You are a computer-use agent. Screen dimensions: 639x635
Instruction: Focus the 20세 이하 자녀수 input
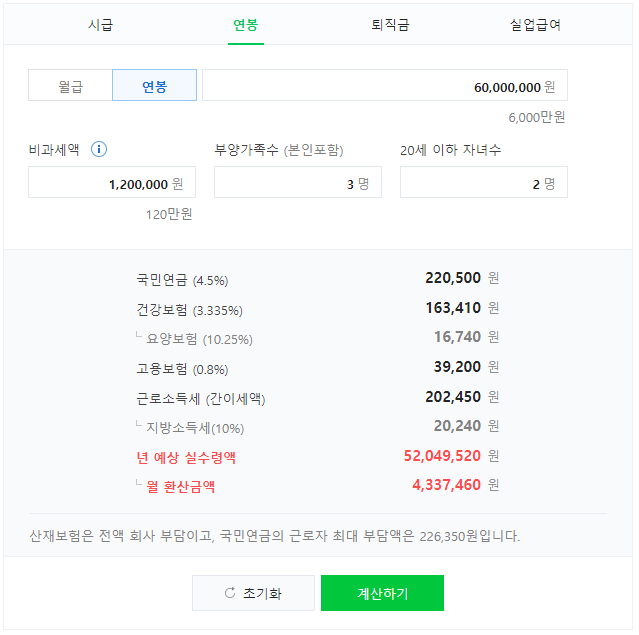(x=484, y=182)
